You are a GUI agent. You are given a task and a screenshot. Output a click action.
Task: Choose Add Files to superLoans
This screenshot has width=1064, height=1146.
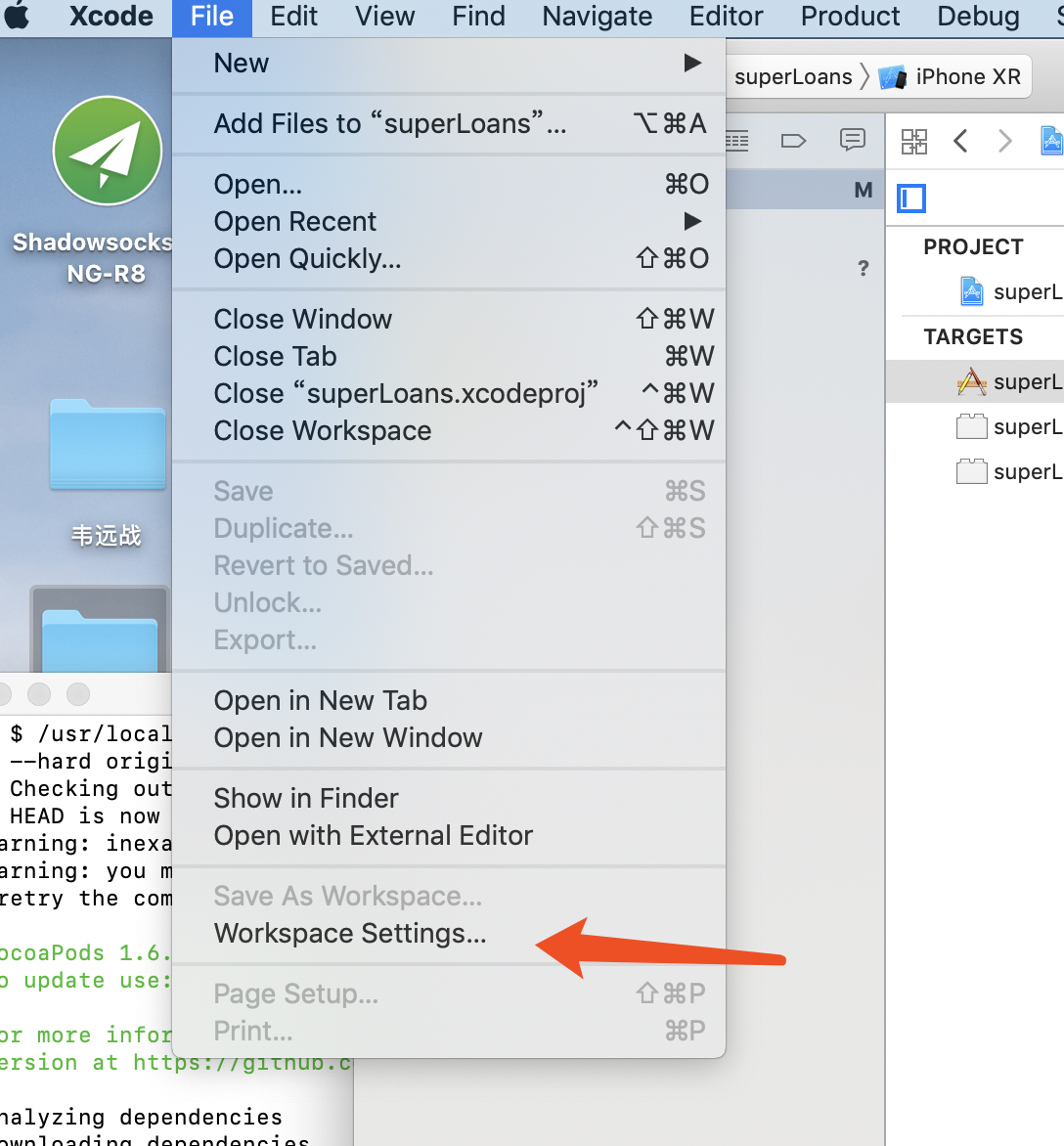[x=449, y=124]
